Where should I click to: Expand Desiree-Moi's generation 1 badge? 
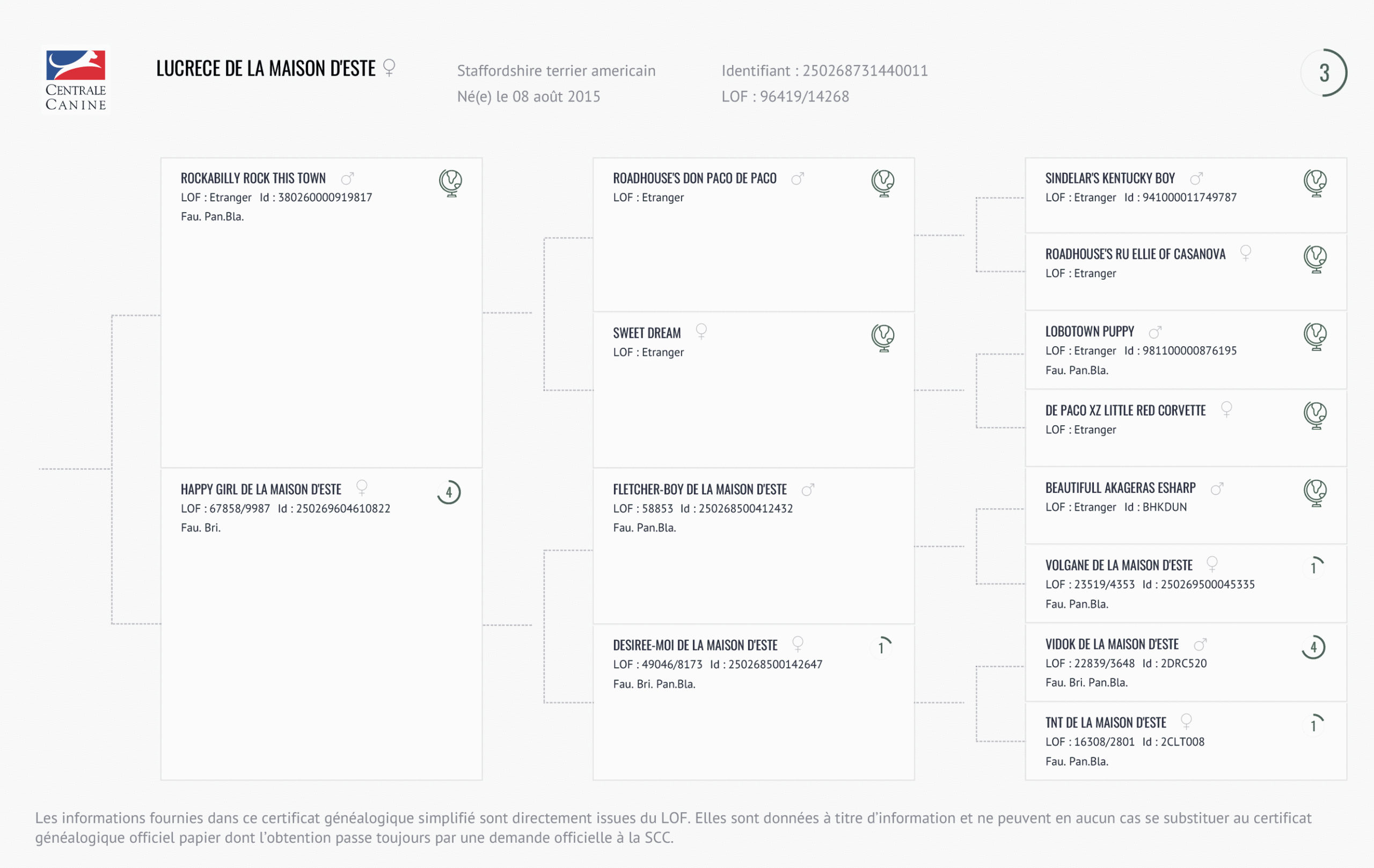tap(882, 647)
